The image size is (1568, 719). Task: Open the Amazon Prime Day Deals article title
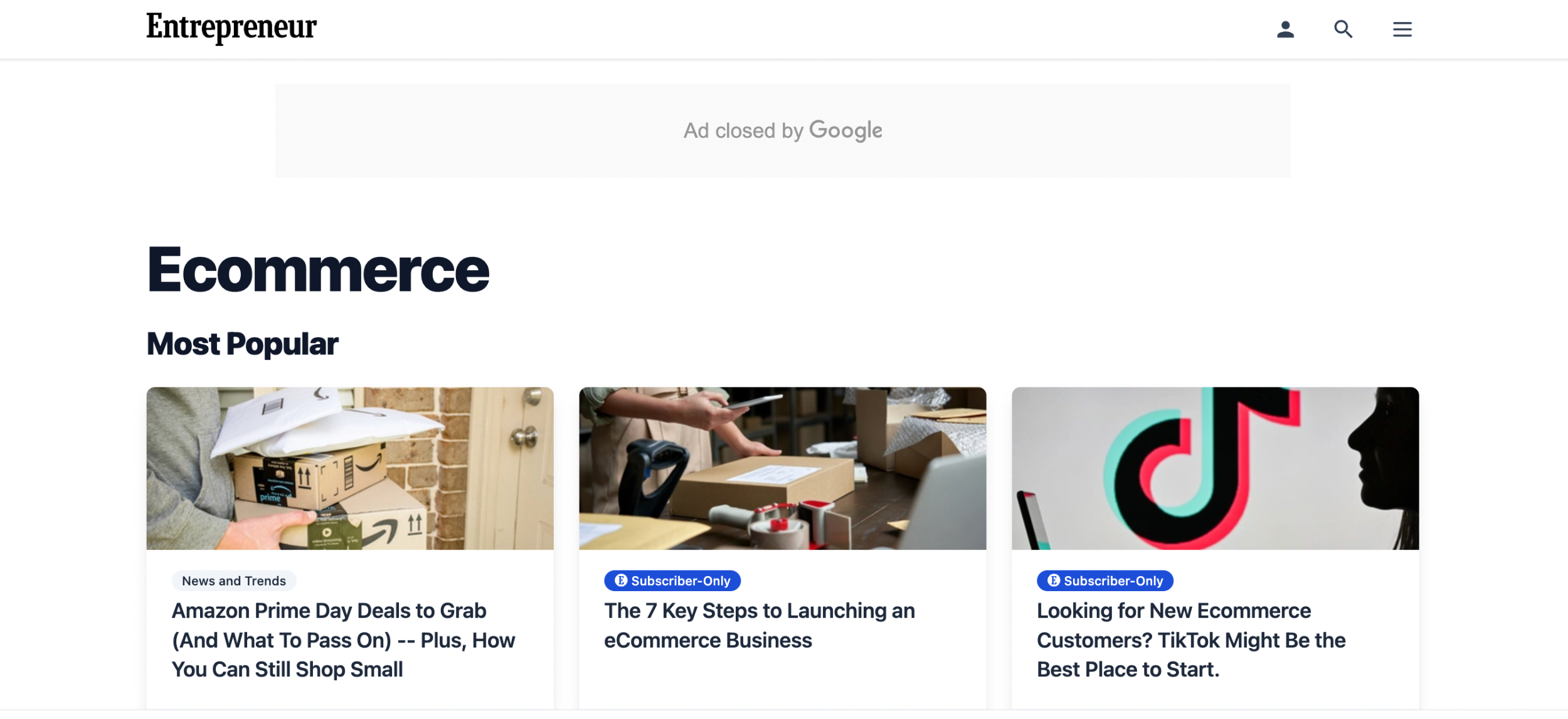343,640
